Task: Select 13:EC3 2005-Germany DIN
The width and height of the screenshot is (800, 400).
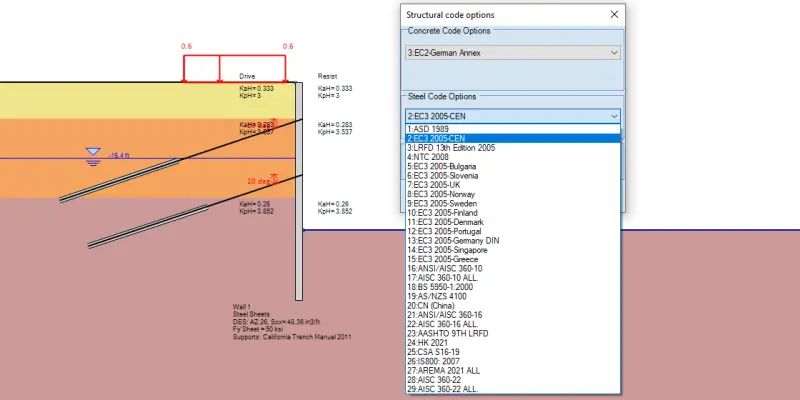Action: click(513, 240)
